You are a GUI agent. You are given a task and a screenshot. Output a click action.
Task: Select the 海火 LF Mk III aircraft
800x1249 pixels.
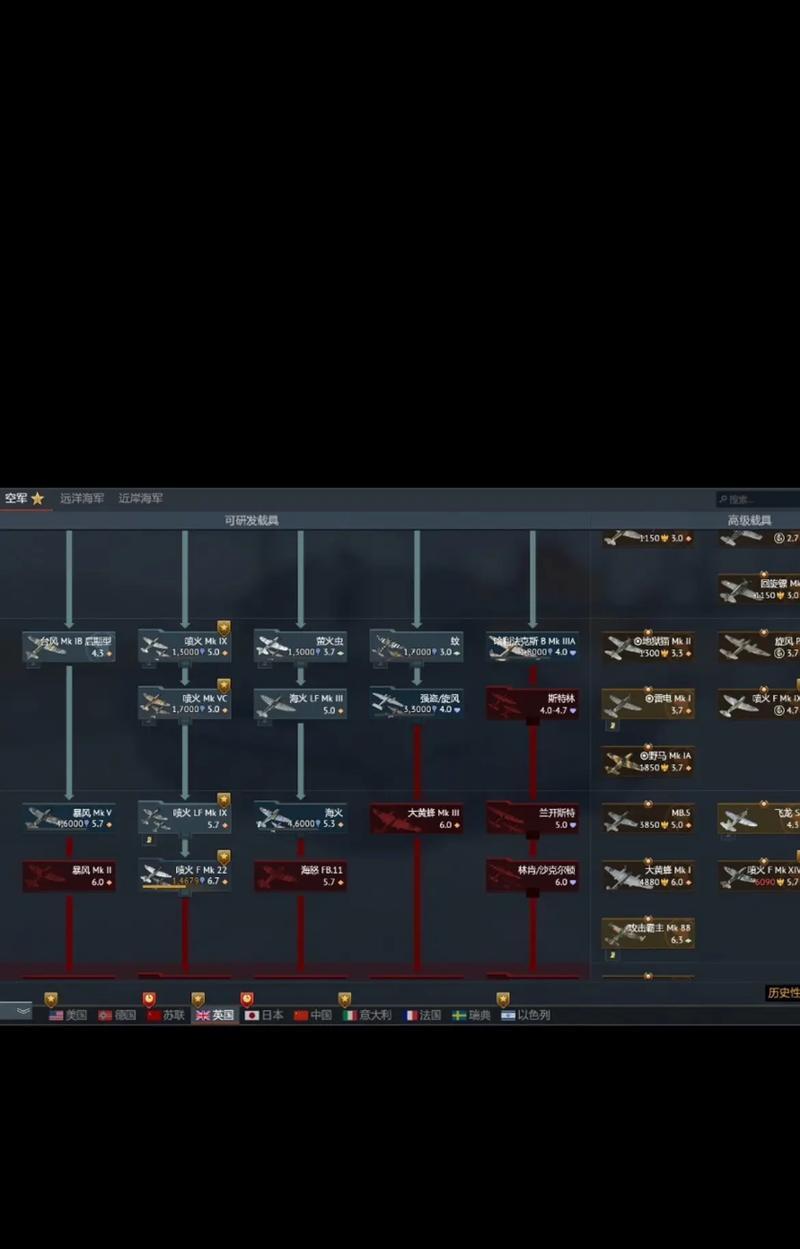[x=300, y=703]
